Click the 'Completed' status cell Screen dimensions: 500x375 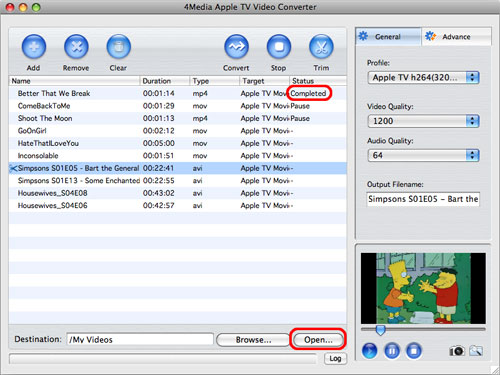point(308,93)
